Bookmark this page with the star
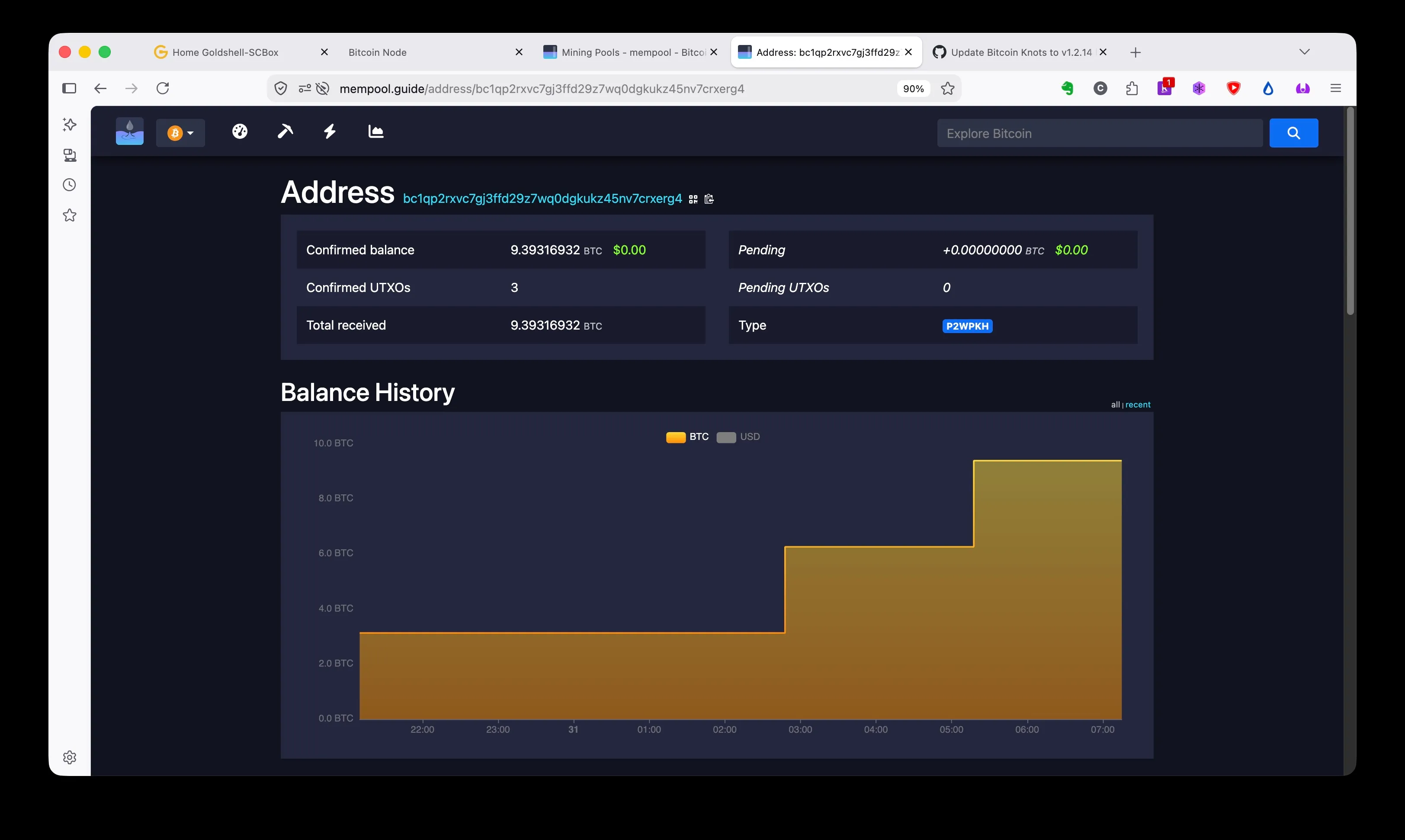The height and width of the screenshot is (840, 1405). pyautogui.click(x=948, y=88)
